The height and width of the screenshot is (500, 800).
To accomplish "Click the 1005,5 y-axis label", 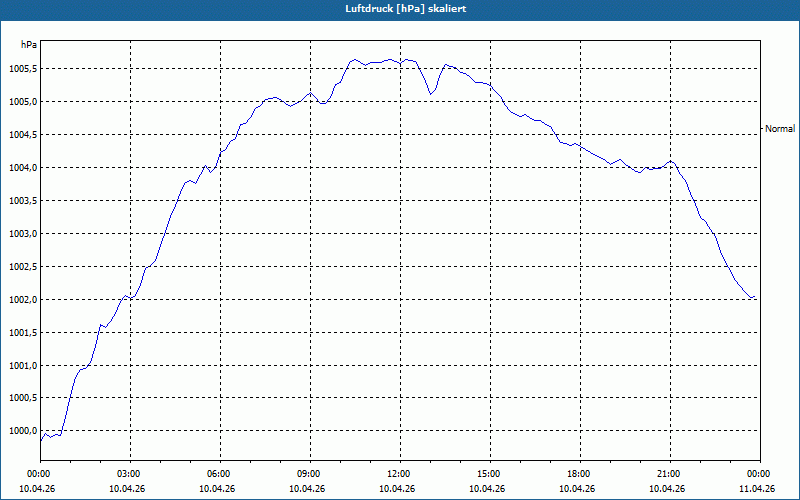I will [x=23, y=69].
